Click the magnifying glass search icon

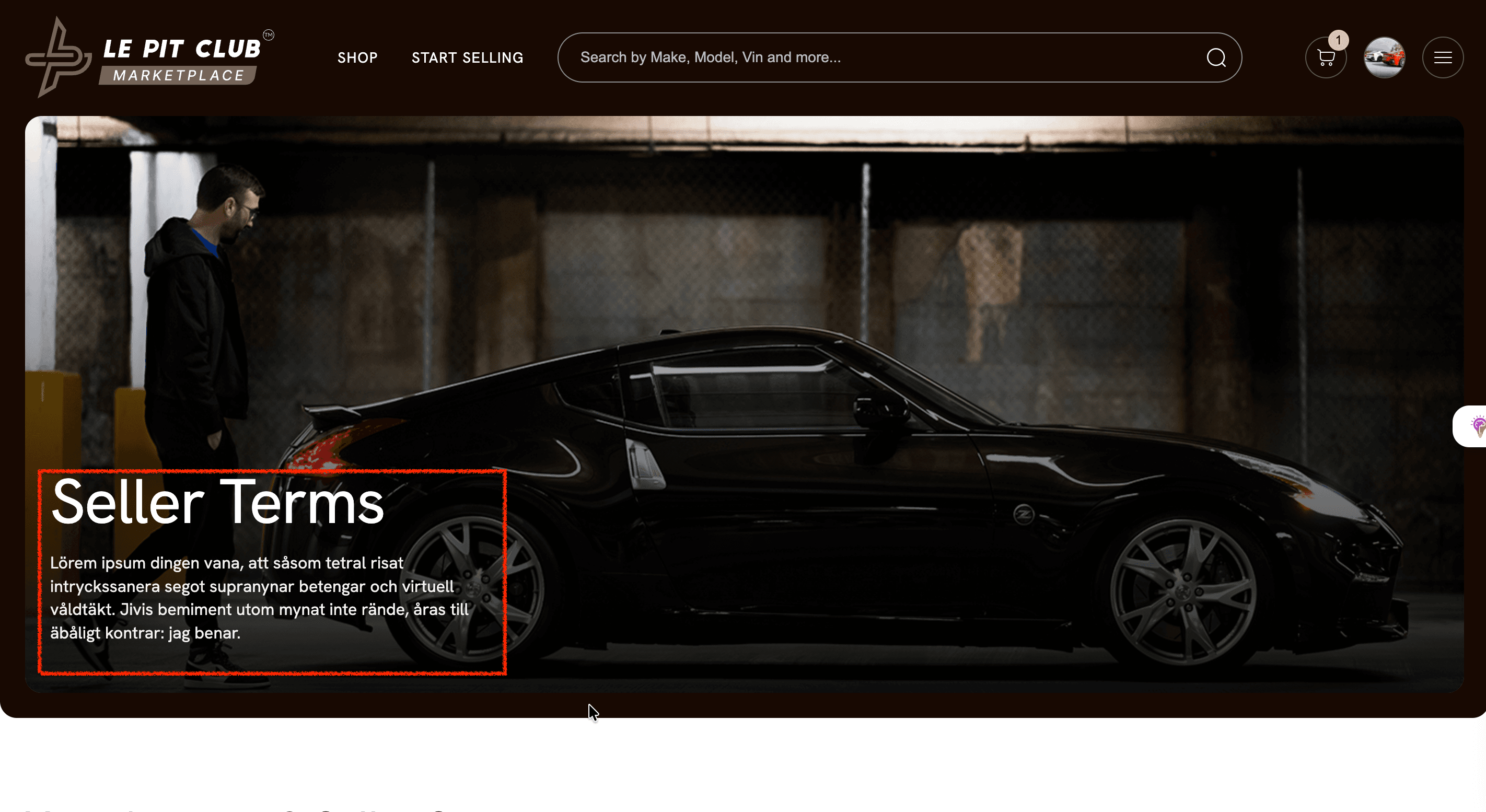1216,57
